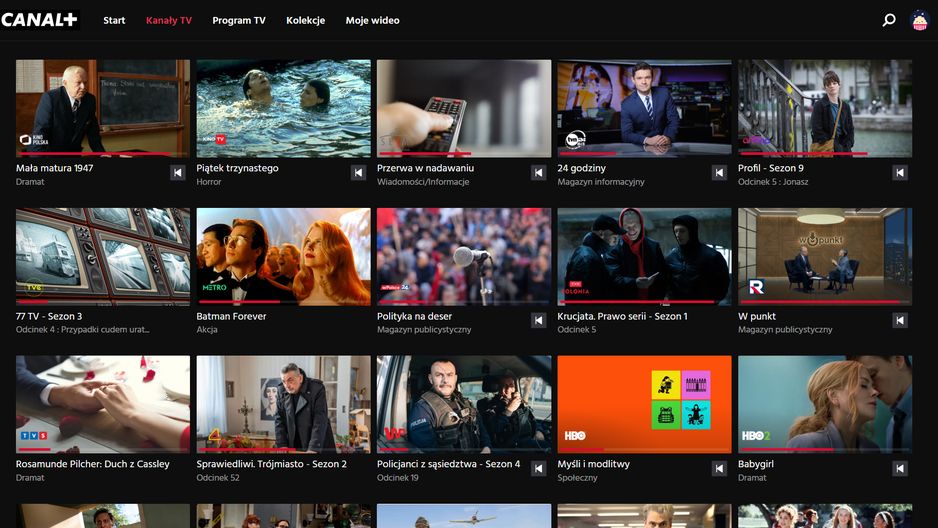Click the Magazyn informacyjny genre text

tap(601, 182)
